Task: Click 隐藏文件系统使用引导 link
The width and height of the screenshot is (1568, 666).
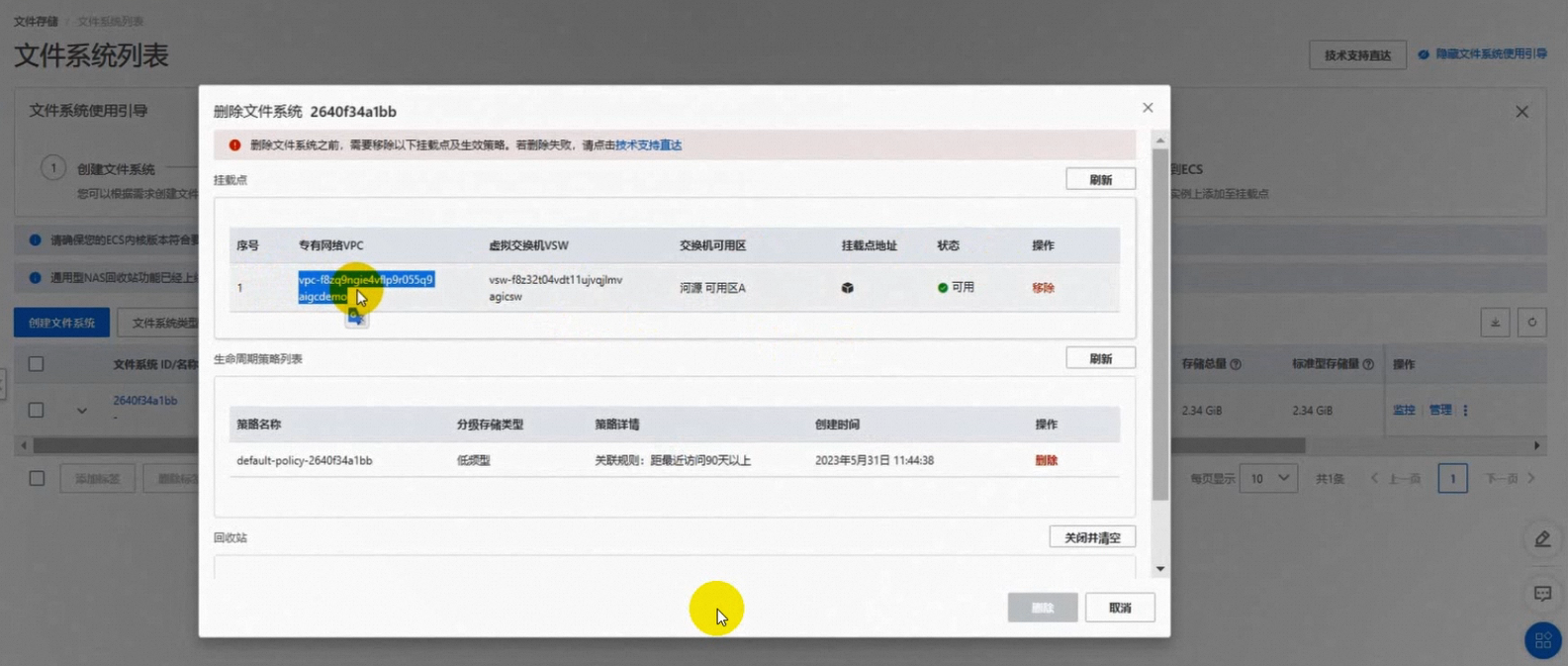Action: click(1491, 54)
